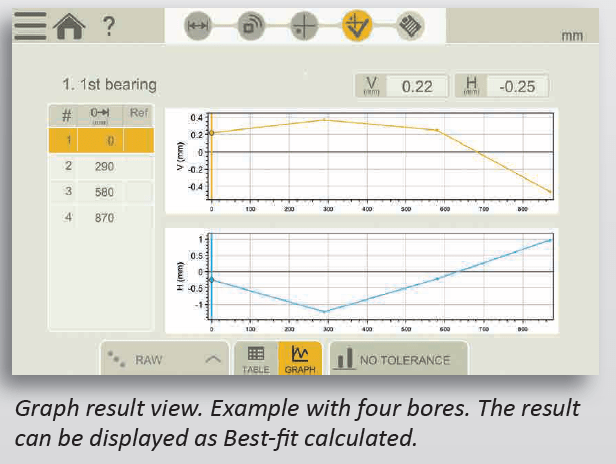
Task: Switch to the GRAPH view tab
Action: (x=299, y=359)
